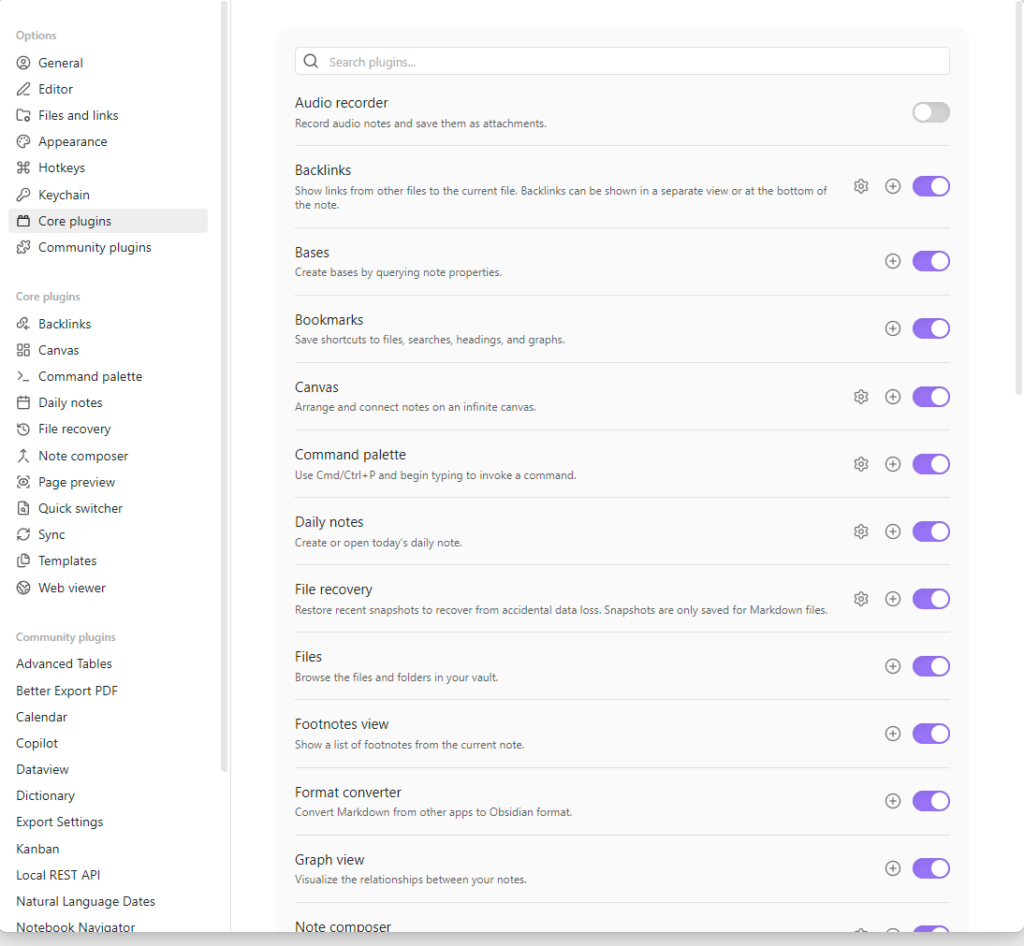The image size is (1024, 946).
Task: Open the Web viewer plugin icon
Action: coord(22,587)
